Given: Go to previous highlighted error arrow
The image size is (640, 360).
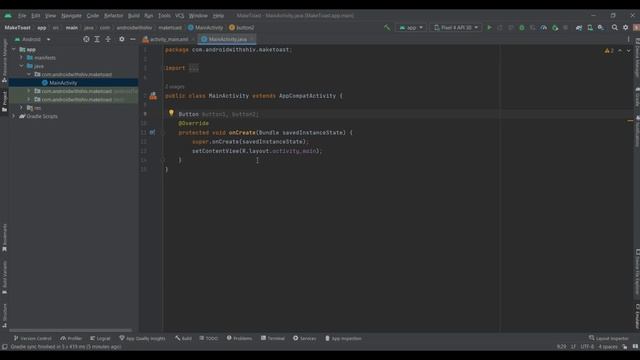Looking at the screenshot, I should pyautogui.click(x=620, y=51).
